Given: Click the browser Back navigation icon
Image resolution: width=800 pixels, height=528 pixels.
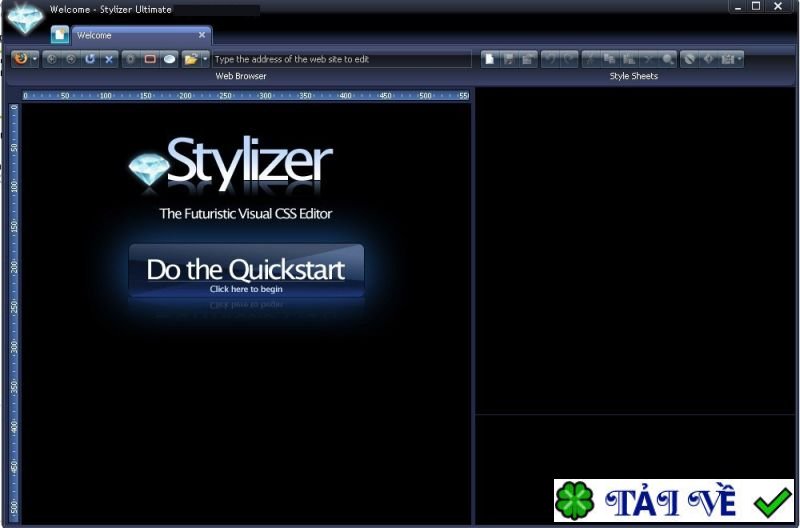Looking at the screenshot, I should (x=52, y=59).
